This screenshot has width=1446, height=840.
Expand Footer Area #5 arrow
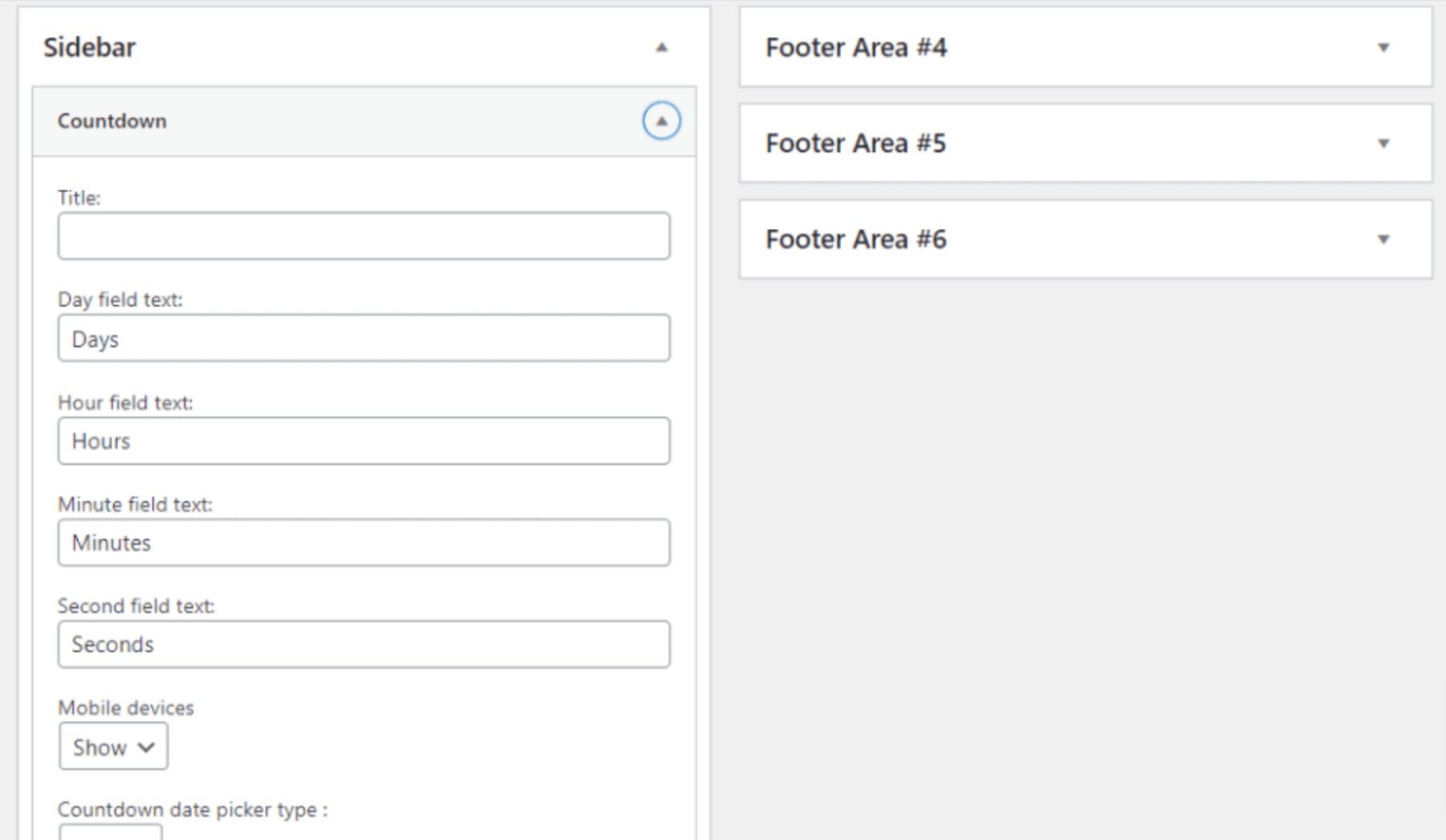click(1383, 144)
